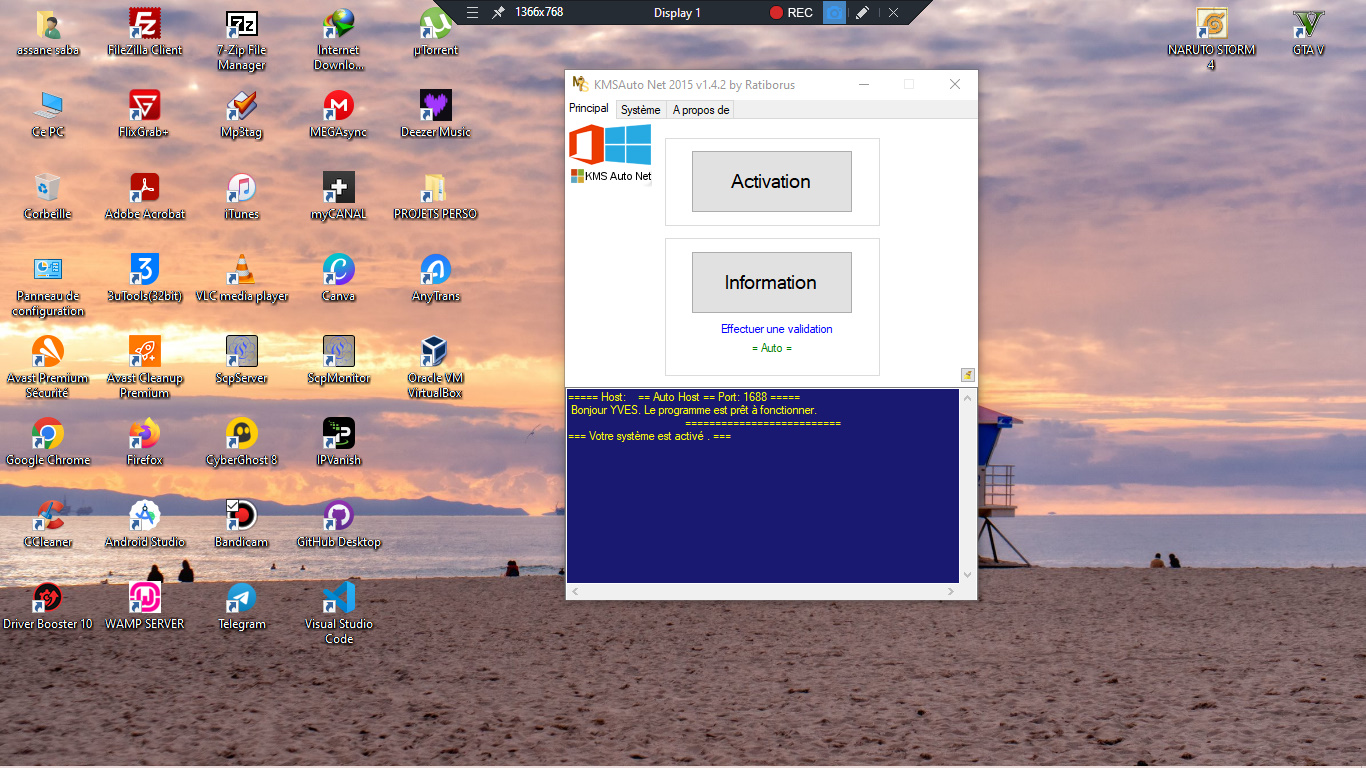Click the Activation button
This screenshot has height=768, width=1366.
[771, 181]
